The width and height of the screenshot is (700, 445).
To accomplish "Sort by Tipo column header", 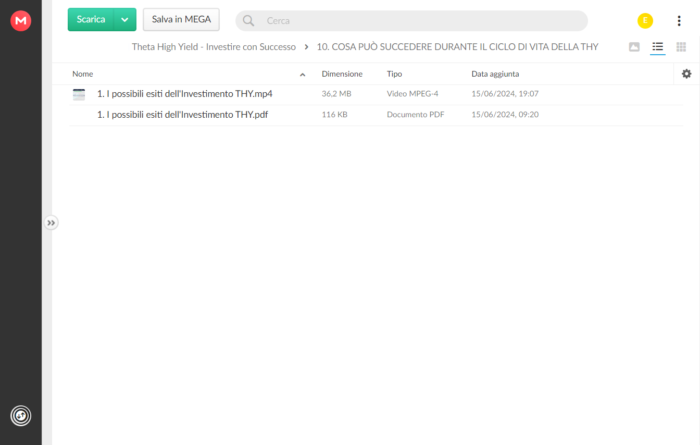I will tap(394, 74).
